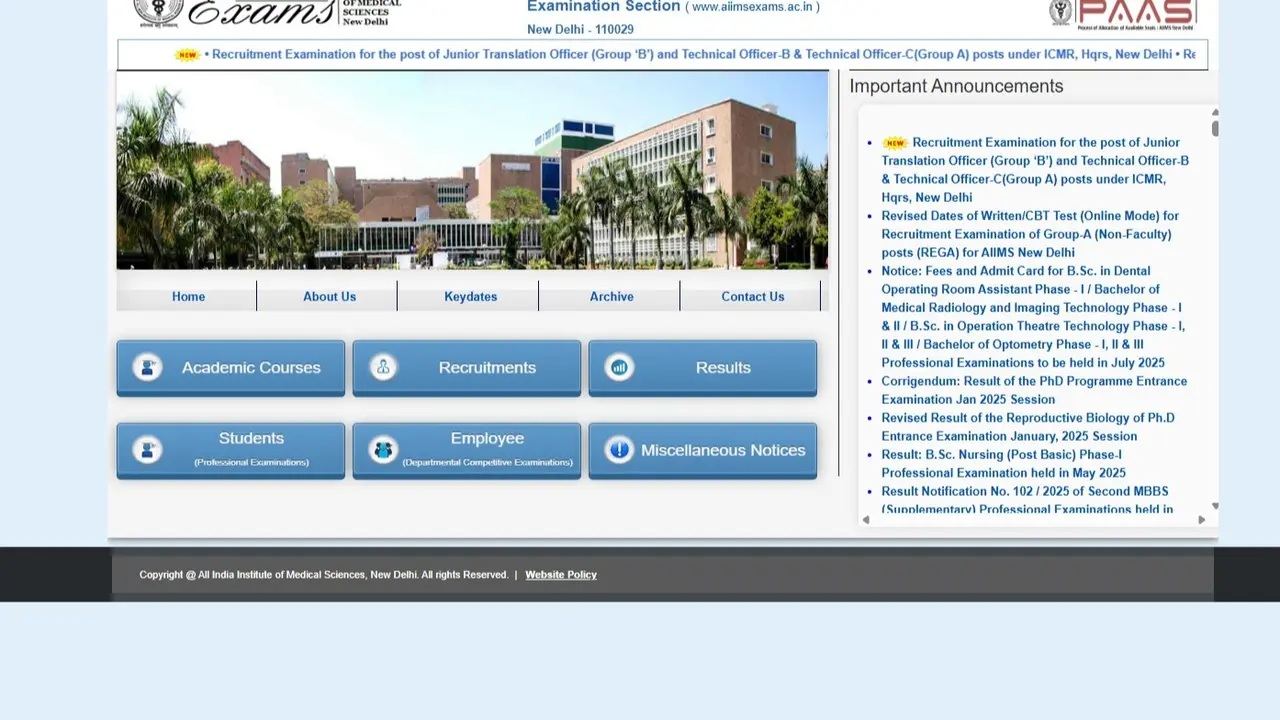Click the Miscellaneous Notices info icon
This screenshot has height=720, width=1280.
619,450
